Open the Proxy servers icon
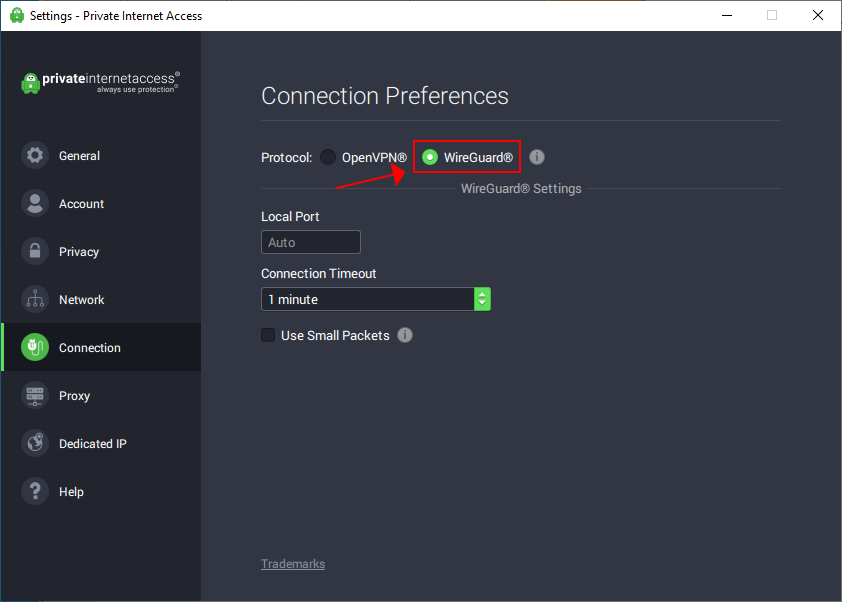The height and width of the screenshot is (602, 842). tap(35, 396)
